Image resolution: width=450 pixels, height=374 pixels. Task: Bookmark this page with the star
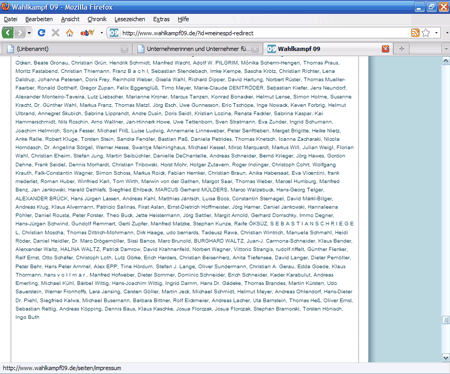click(x=426, y=33)
